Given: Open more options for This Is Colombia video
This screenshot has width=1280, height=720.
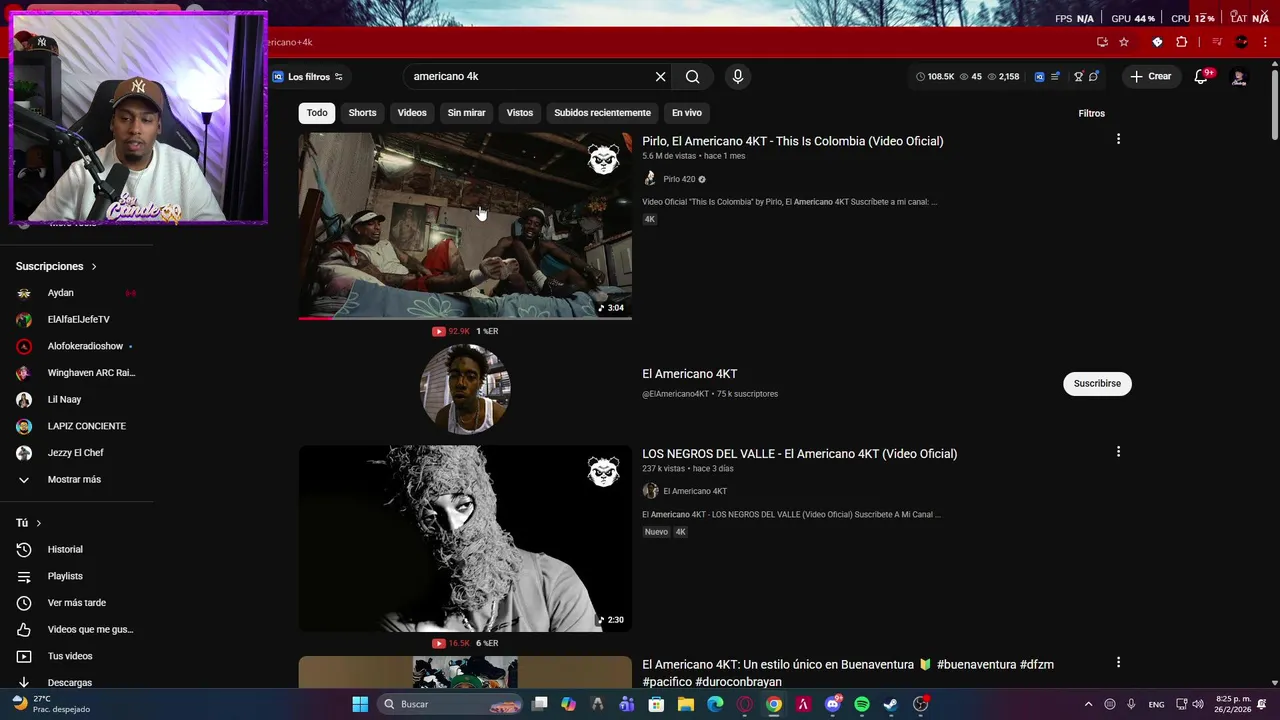Looking at the screenshot, I should coord(1118,139).
